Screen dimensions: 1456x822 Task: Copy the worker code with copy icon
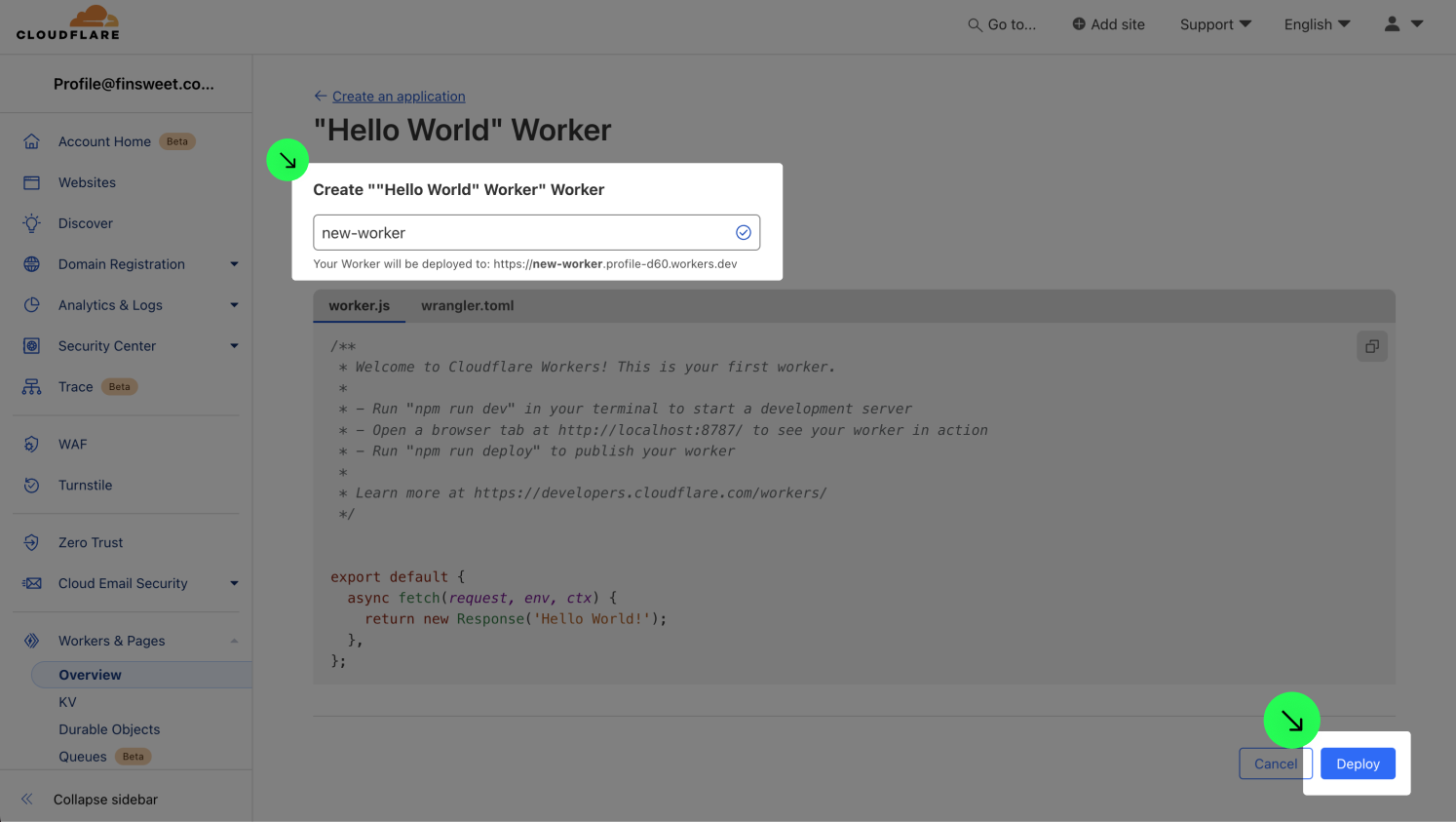tap(1372, 346)
